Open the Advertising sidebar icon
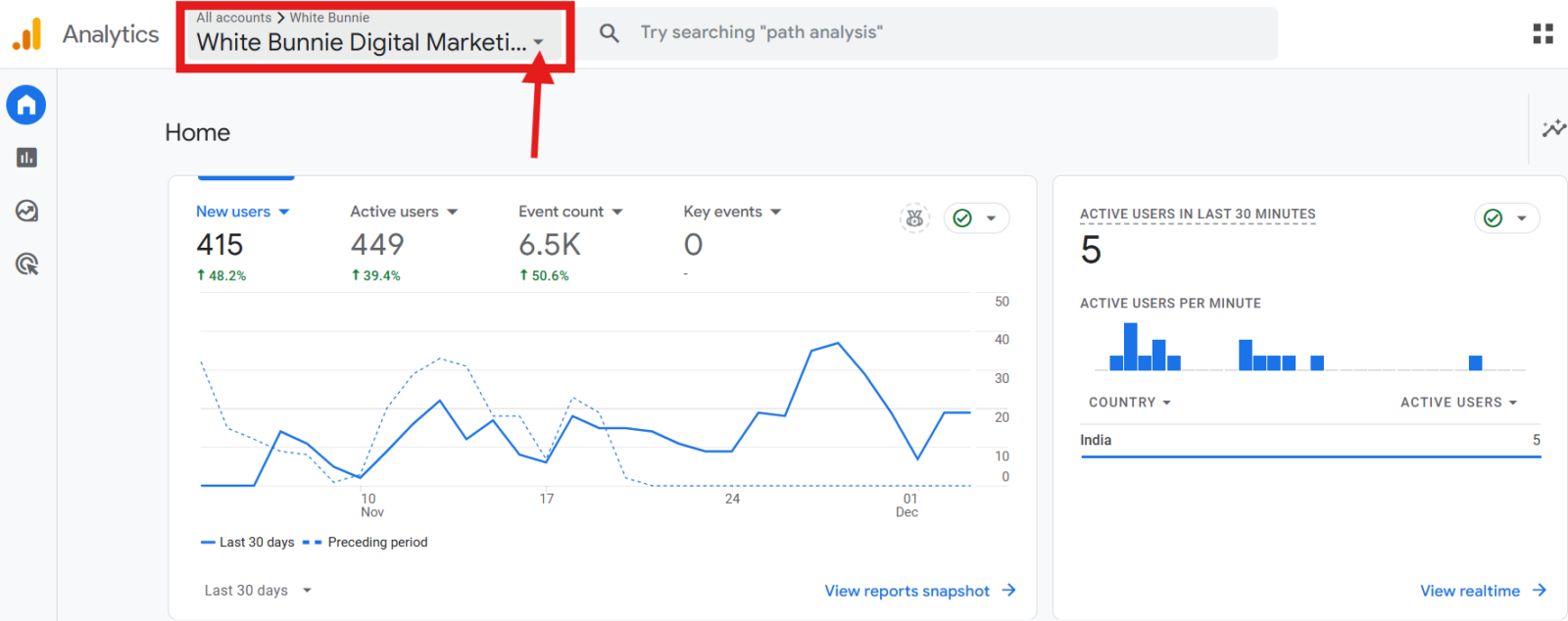The width and height of the screenshot is (1568, 621). tap(26, 263)
